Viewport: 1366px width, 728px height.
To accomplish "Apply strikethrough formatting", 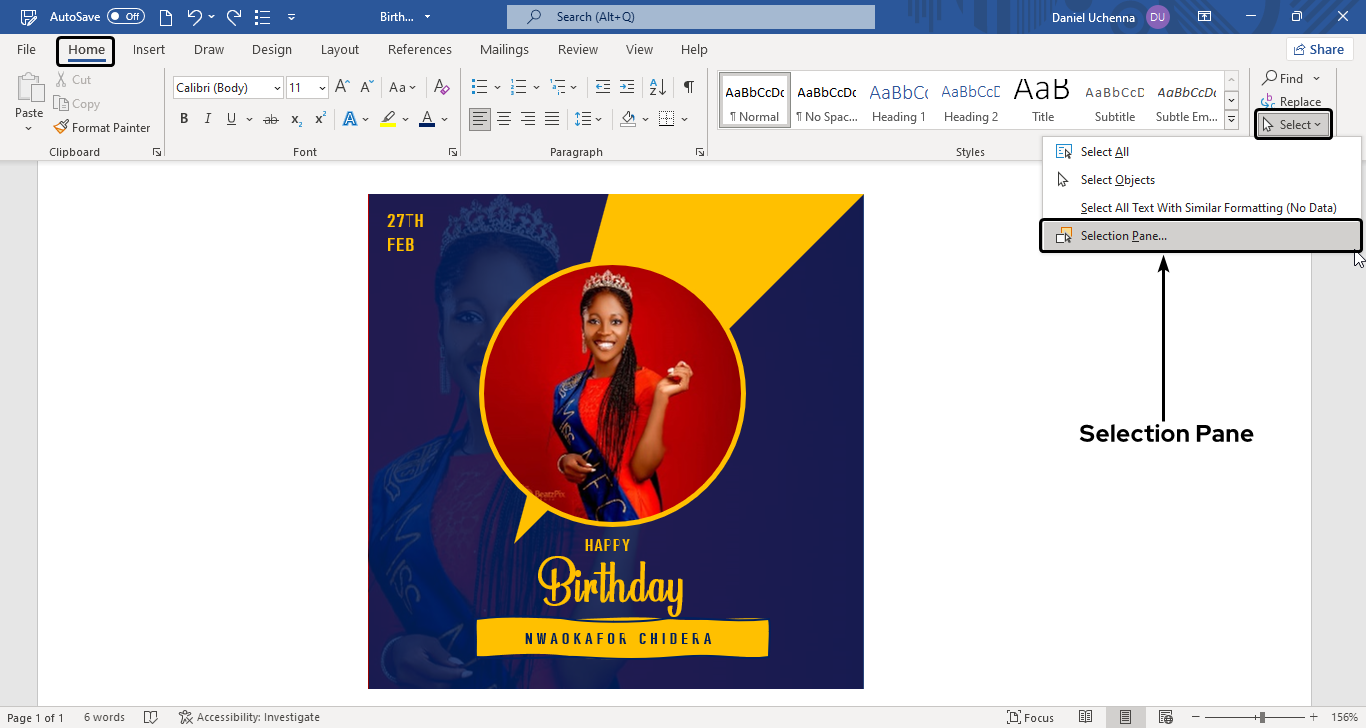I will pos(271,119).
